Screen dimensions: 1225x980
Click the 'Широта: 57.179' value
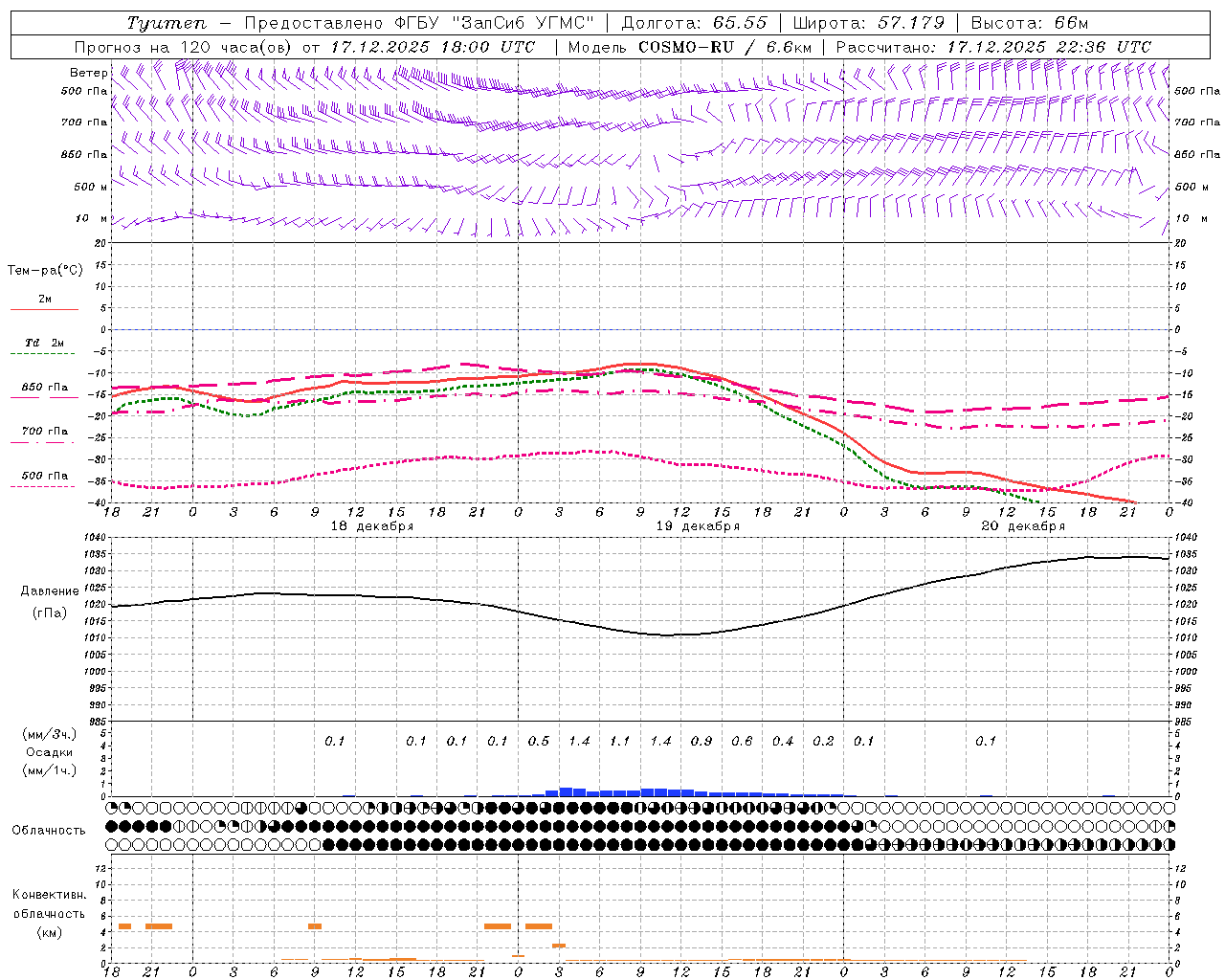click(x=869, y=23)
